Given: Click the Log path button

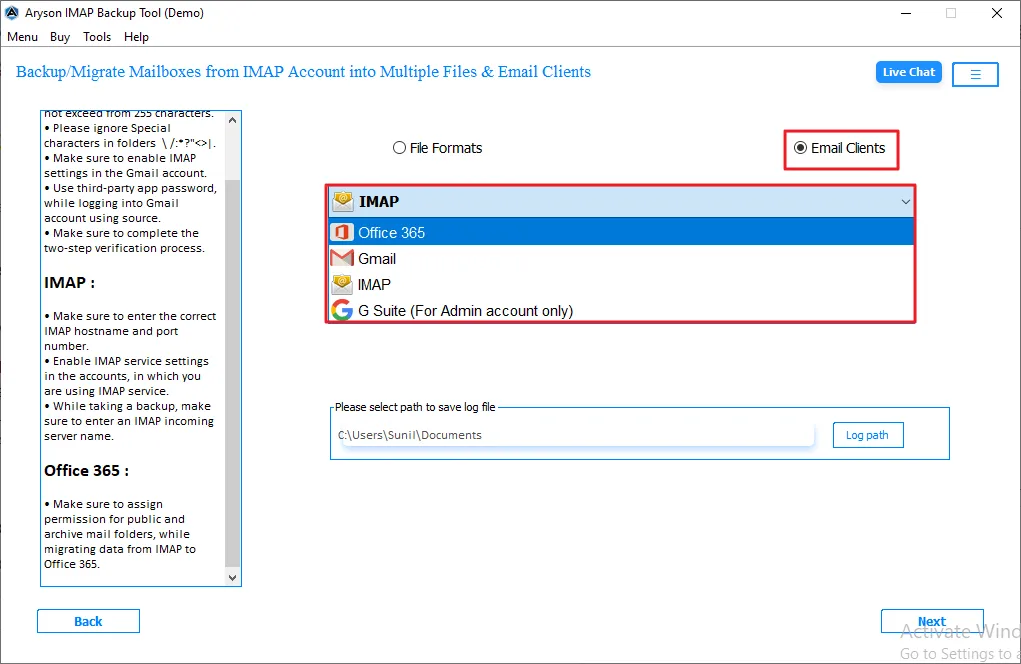Looking at the screenshot, I should pyautogui.click(x=868, y=435).
